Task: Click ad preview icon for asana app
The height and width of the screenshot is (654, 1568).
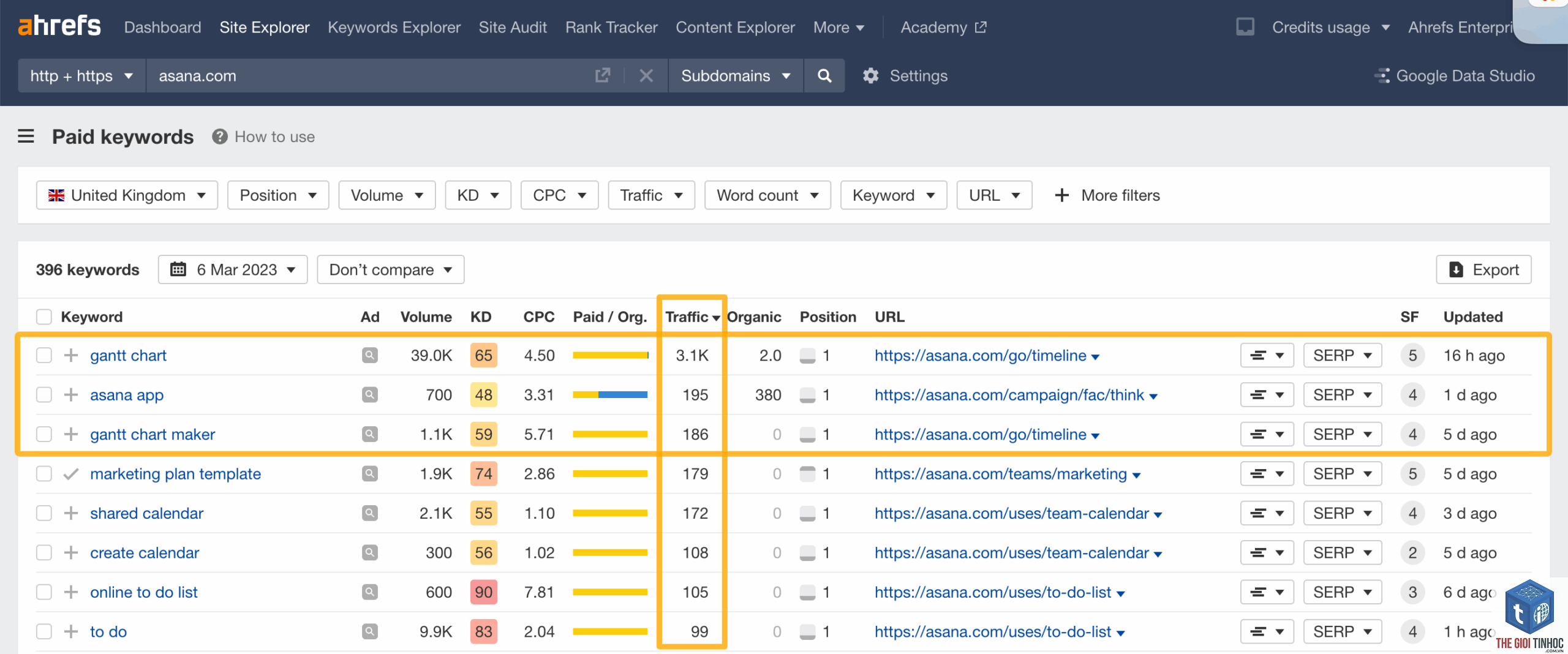Action: click(x=369, y=394)
